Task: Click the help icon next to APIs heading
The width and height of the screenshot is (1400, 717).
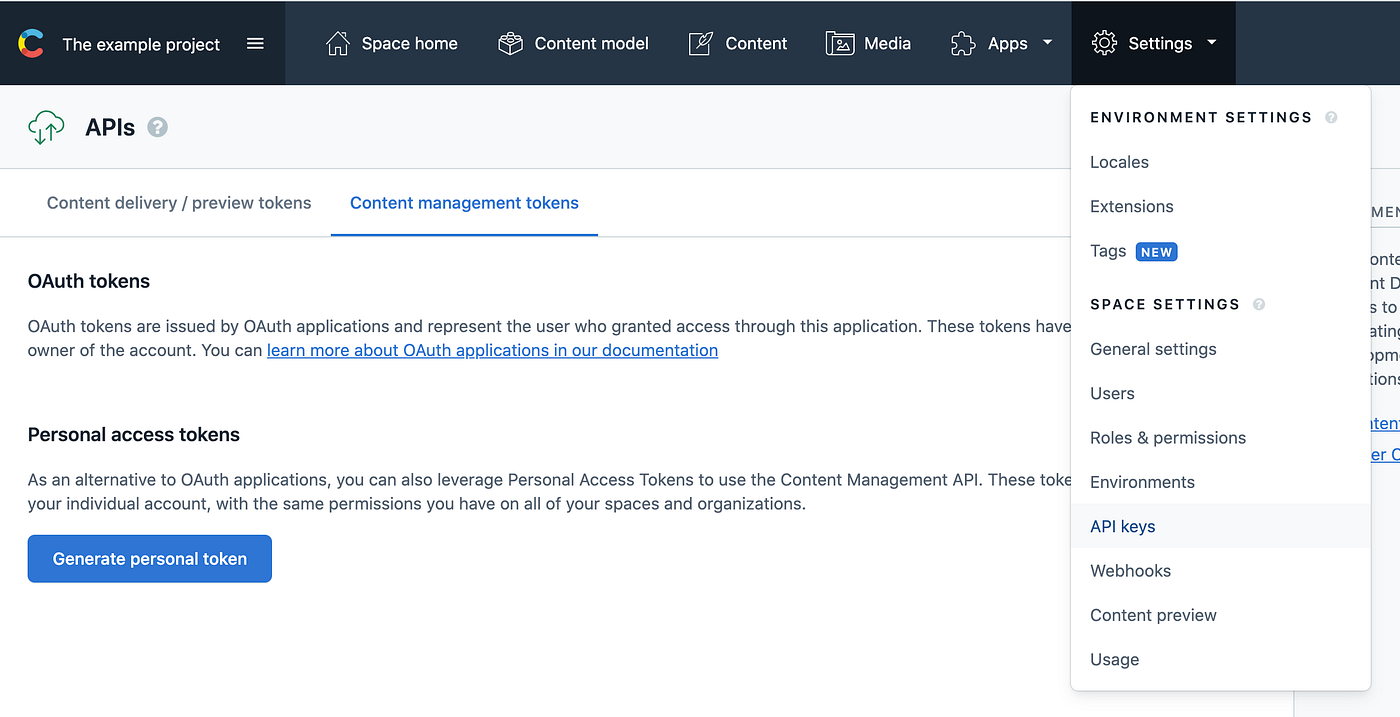Action: click(157, 127)
